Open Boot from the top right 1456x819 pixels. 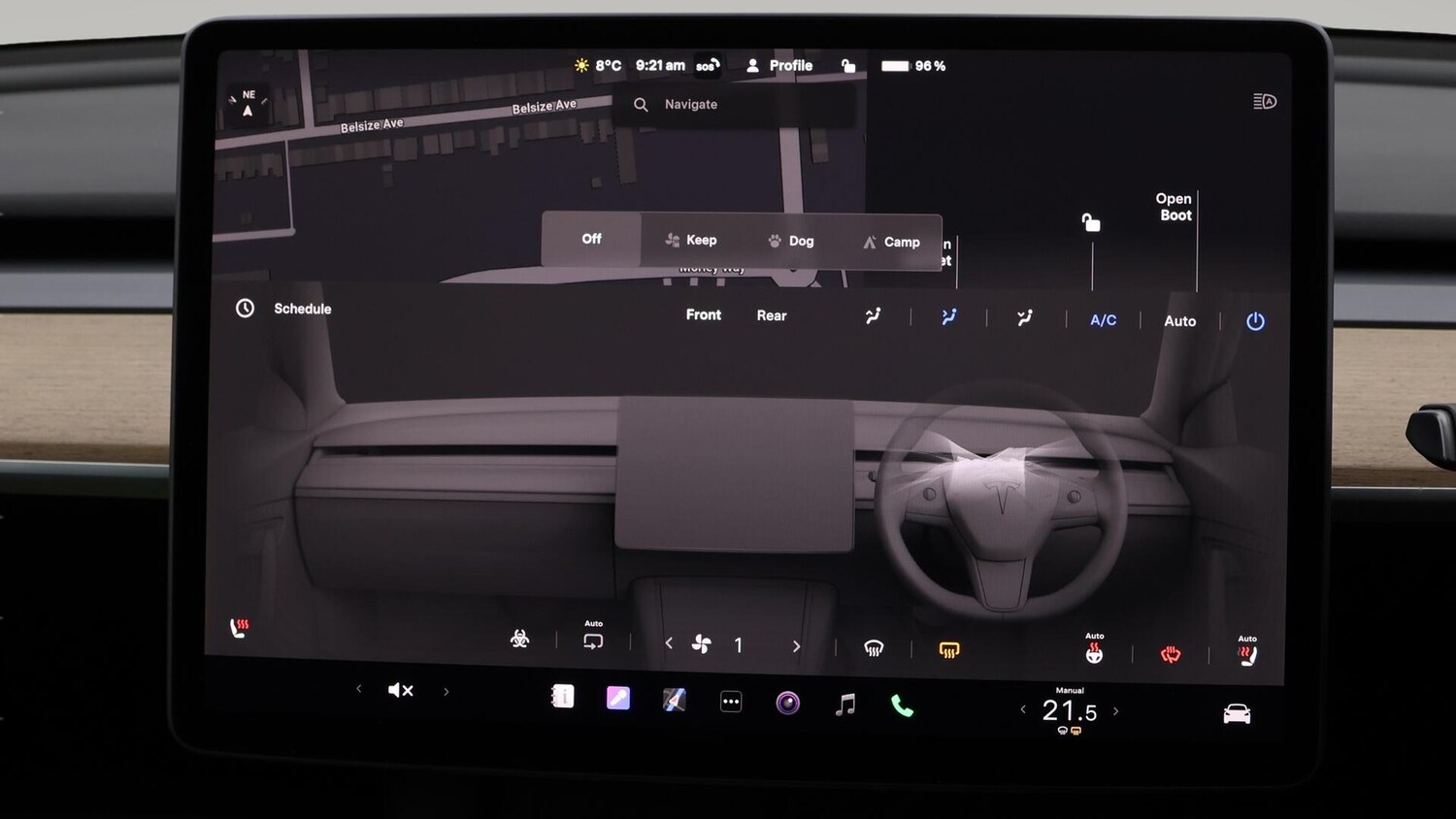click(x=1173, y=207)
